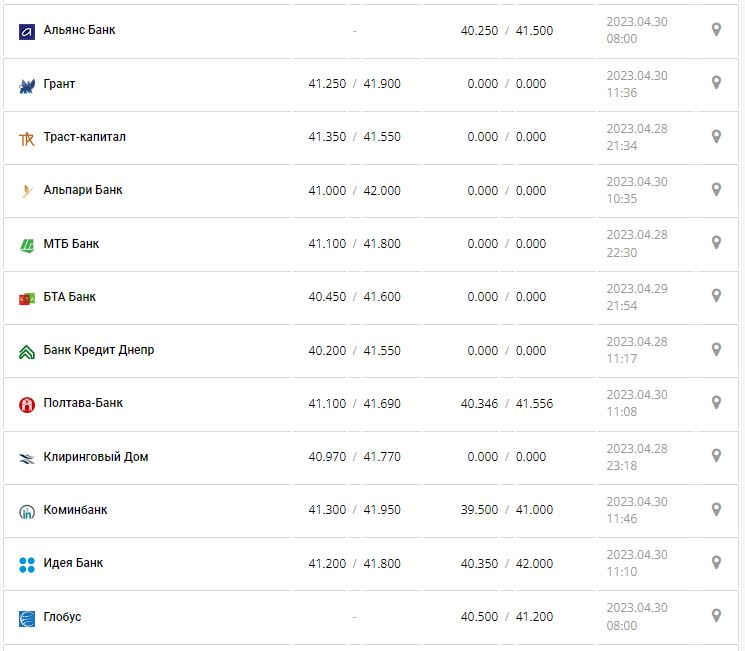The image size is (745, 651).
Task: Click the map pin icon for Альянс Банк
Action: click(716, 30)
